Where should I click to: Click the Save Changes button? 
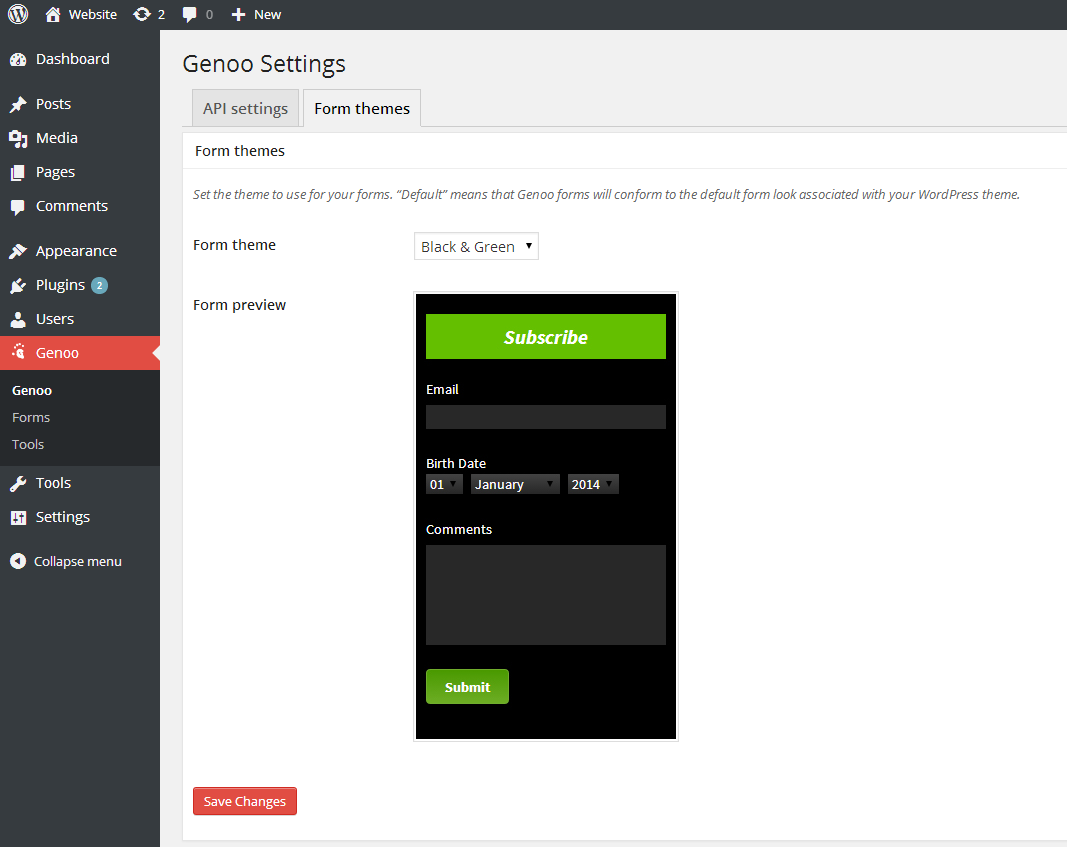pyautogui.click(x=245, y=801)
